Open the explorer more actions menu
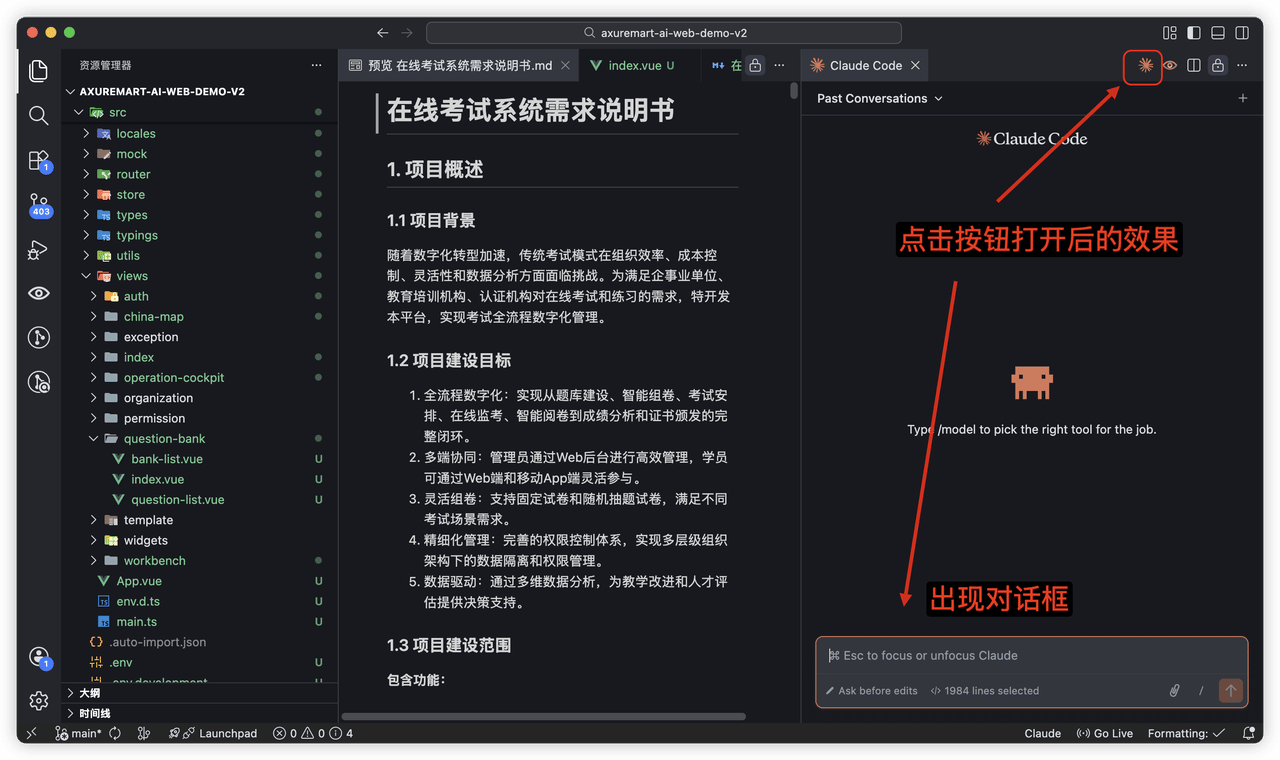This screenshot has height=760, width=1280. click(316, 66)
